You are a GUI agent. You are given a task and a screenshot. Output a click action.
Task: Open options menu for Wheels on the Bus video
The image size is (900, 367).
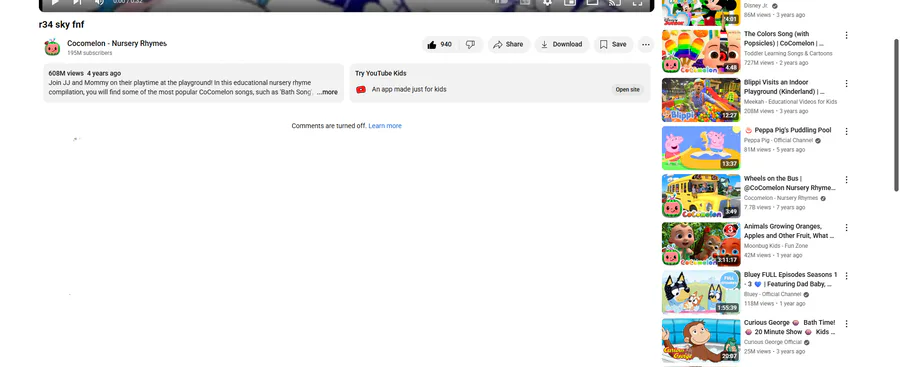coord(846,180)
